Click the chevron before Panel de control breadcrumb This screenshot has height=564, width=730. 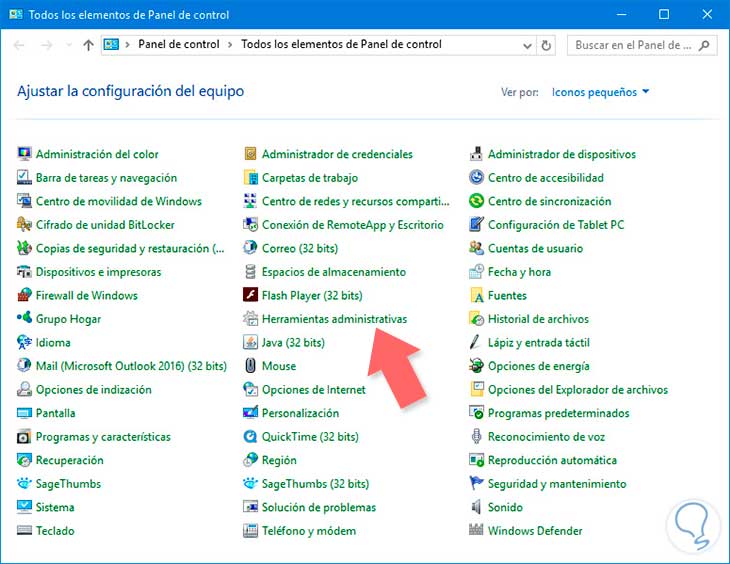point(127,45)
